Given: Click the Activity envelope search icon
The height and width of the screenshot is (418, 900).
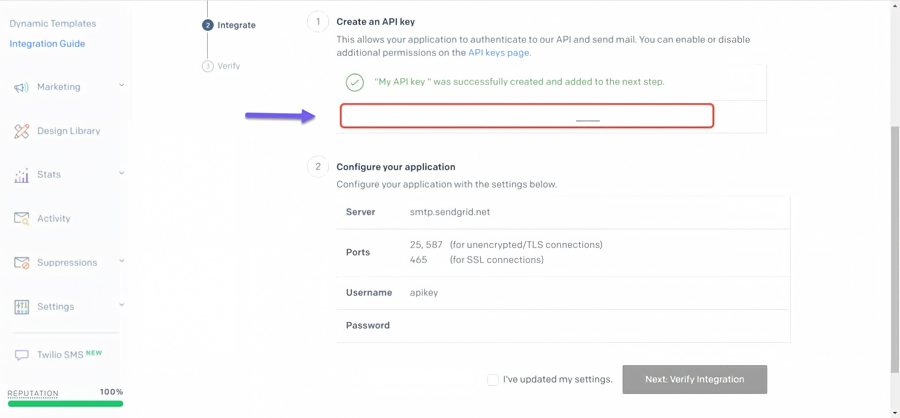Looking at the screenshot, I should [x=21, y=219].
